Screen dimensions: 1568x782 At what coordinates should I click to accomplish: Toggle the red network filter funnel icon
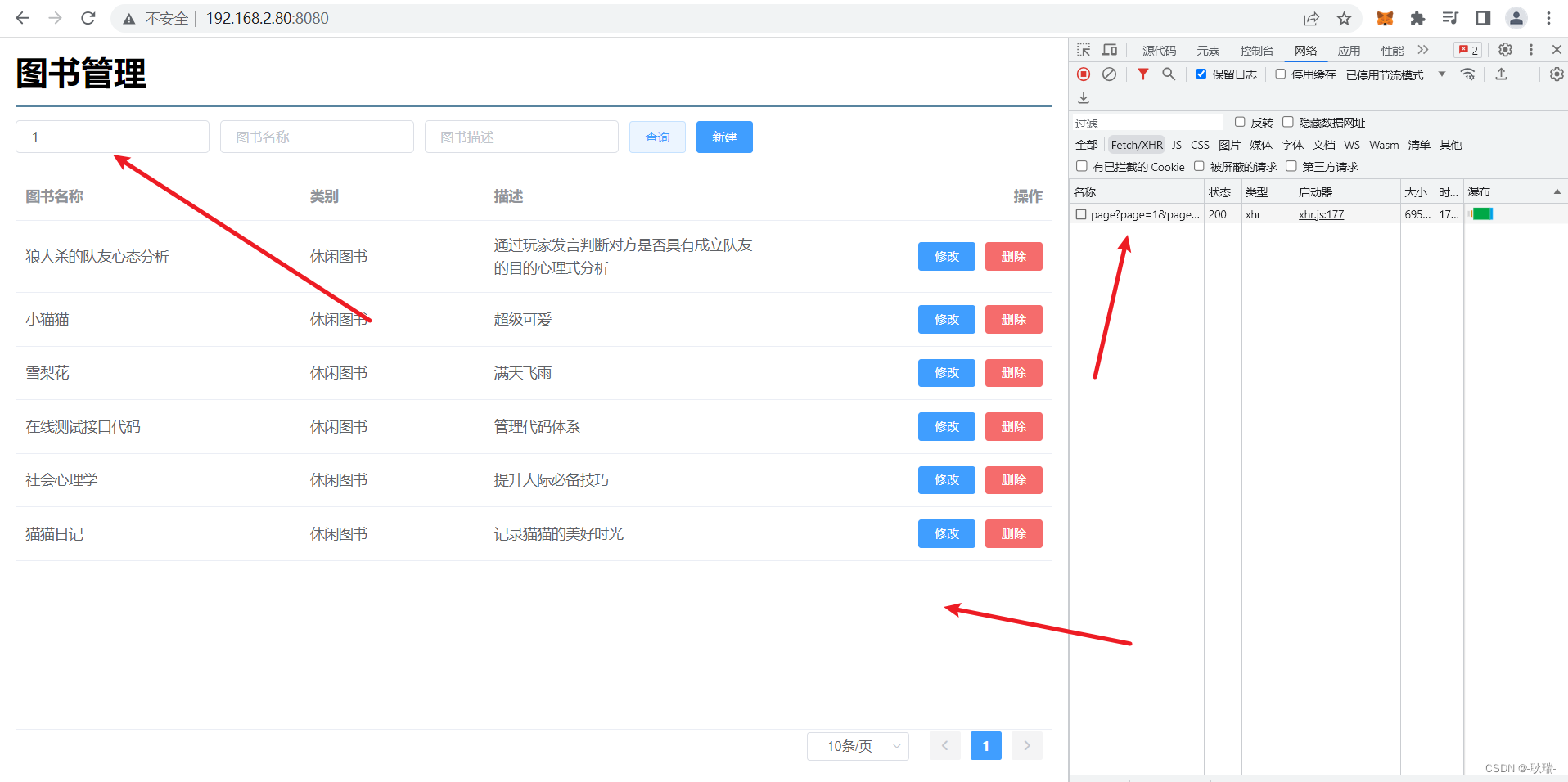(1143, 74)
